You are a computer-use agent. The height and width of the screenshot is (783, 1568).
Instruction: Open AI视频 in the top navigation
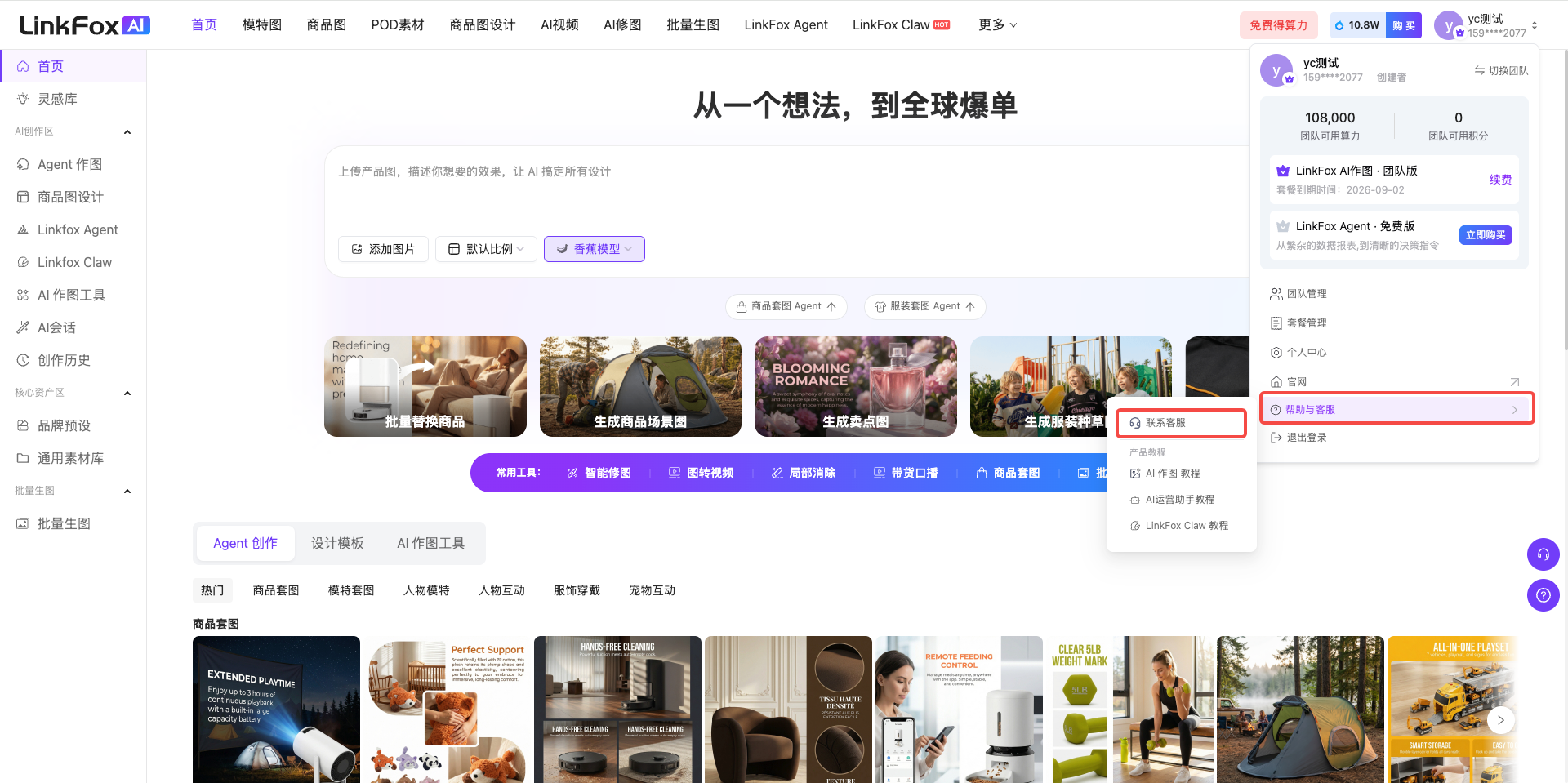[x=559, y=24]
